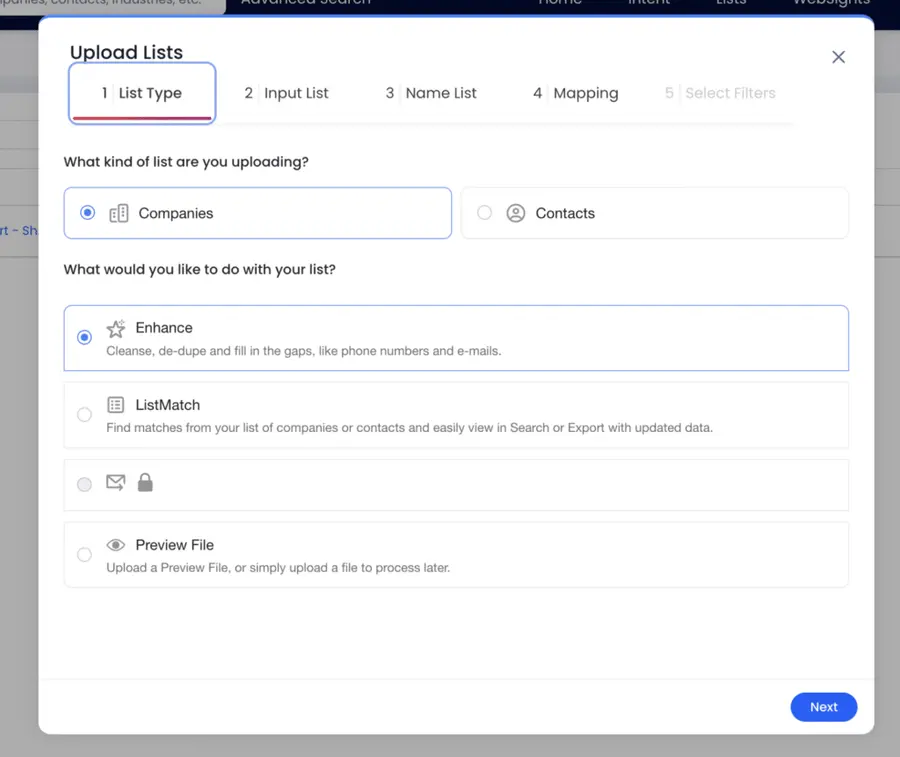Open the Select Filters step
900x757 pixels.
pos(720,93)
